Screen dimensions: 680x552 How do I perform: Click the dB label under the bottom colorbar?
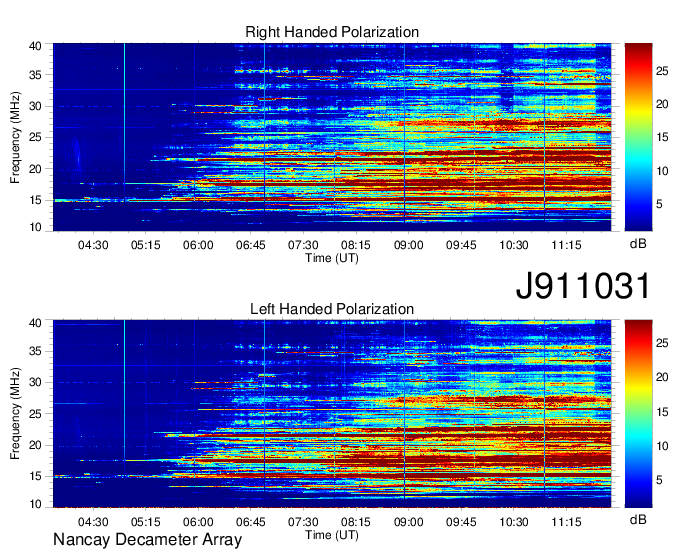click(638, 519)
